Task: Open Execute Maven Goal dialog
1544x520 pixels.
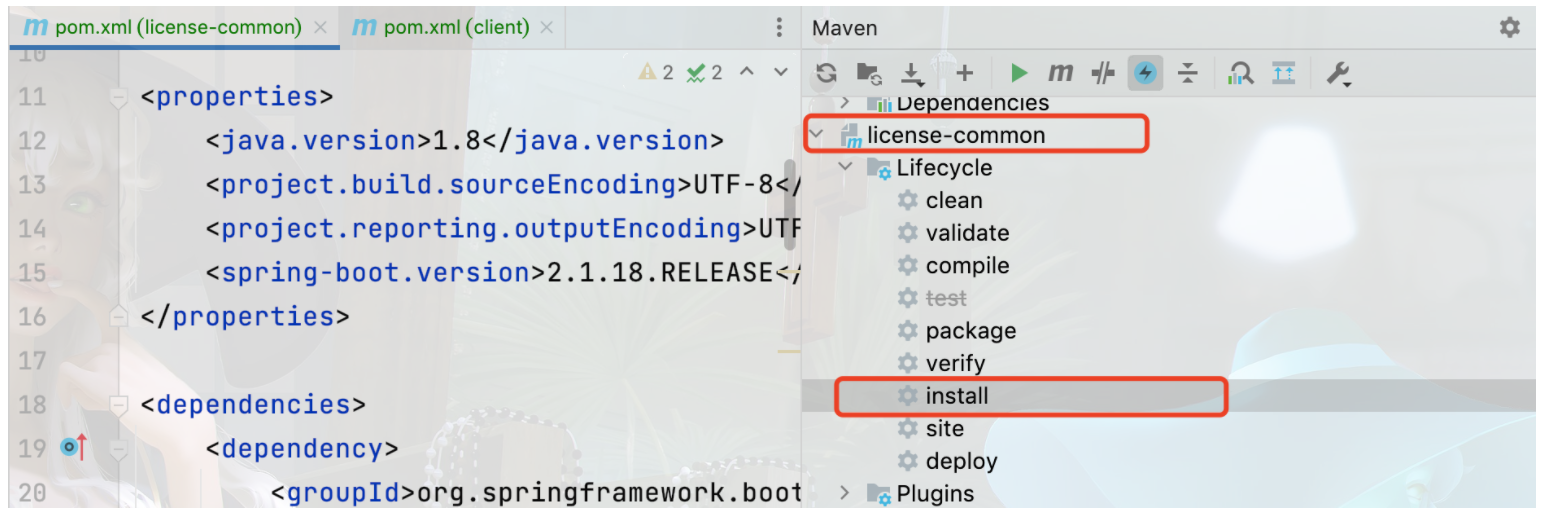Action: click(1060, 73)
